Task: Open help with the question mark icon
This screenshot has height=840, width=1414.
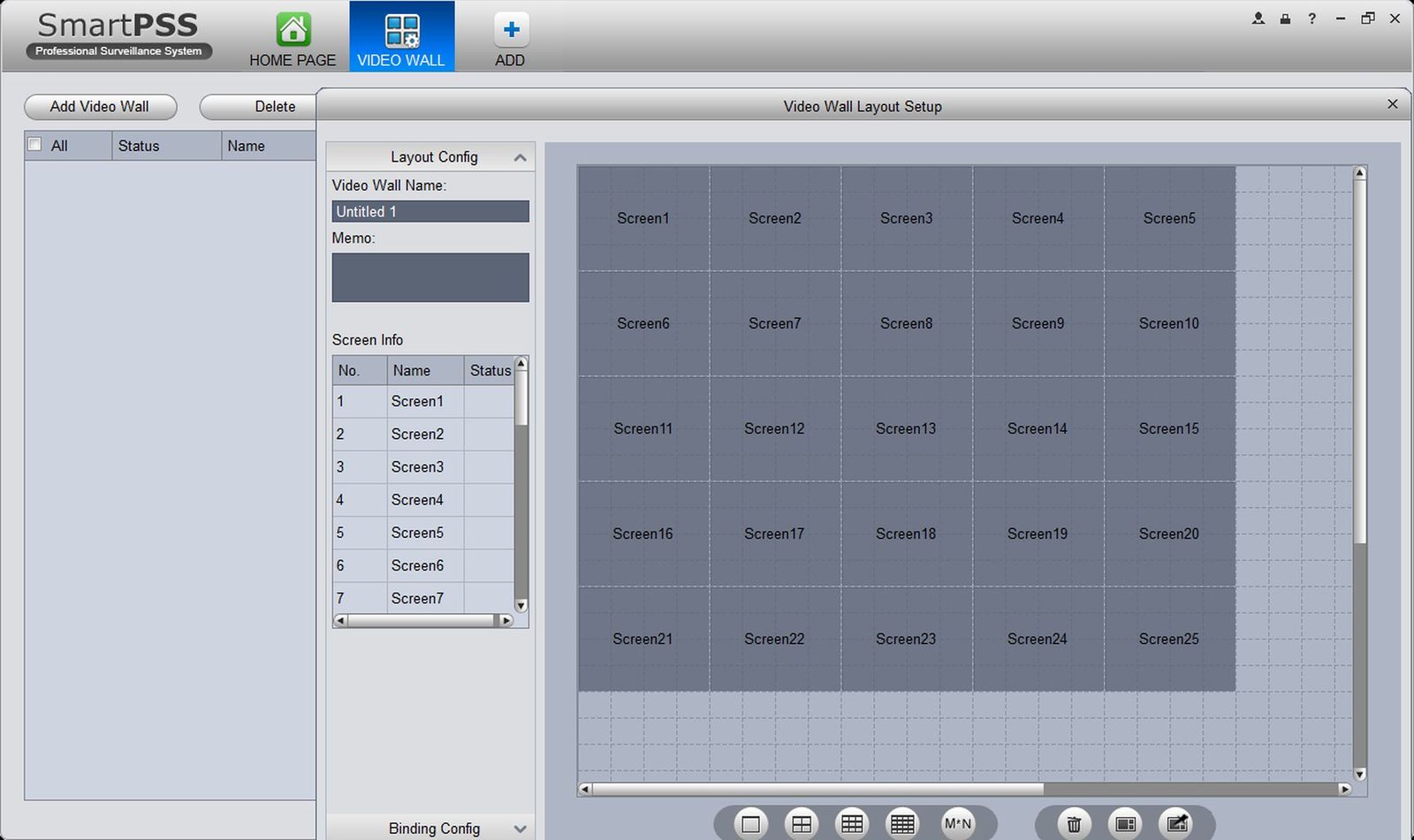Action: point(1312,19)
